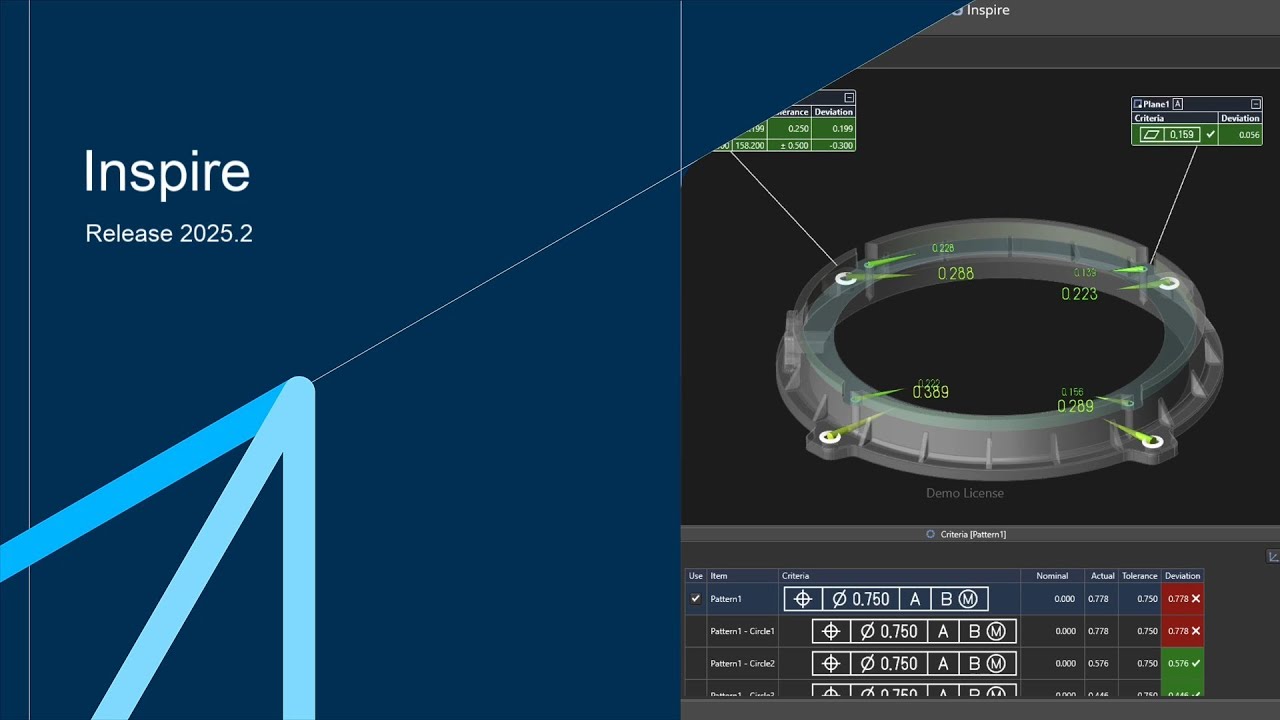Click the Plane1 annotation title
Image resolution: width=1280 pixels, height=720 pixels.
tap(1157, 104)
